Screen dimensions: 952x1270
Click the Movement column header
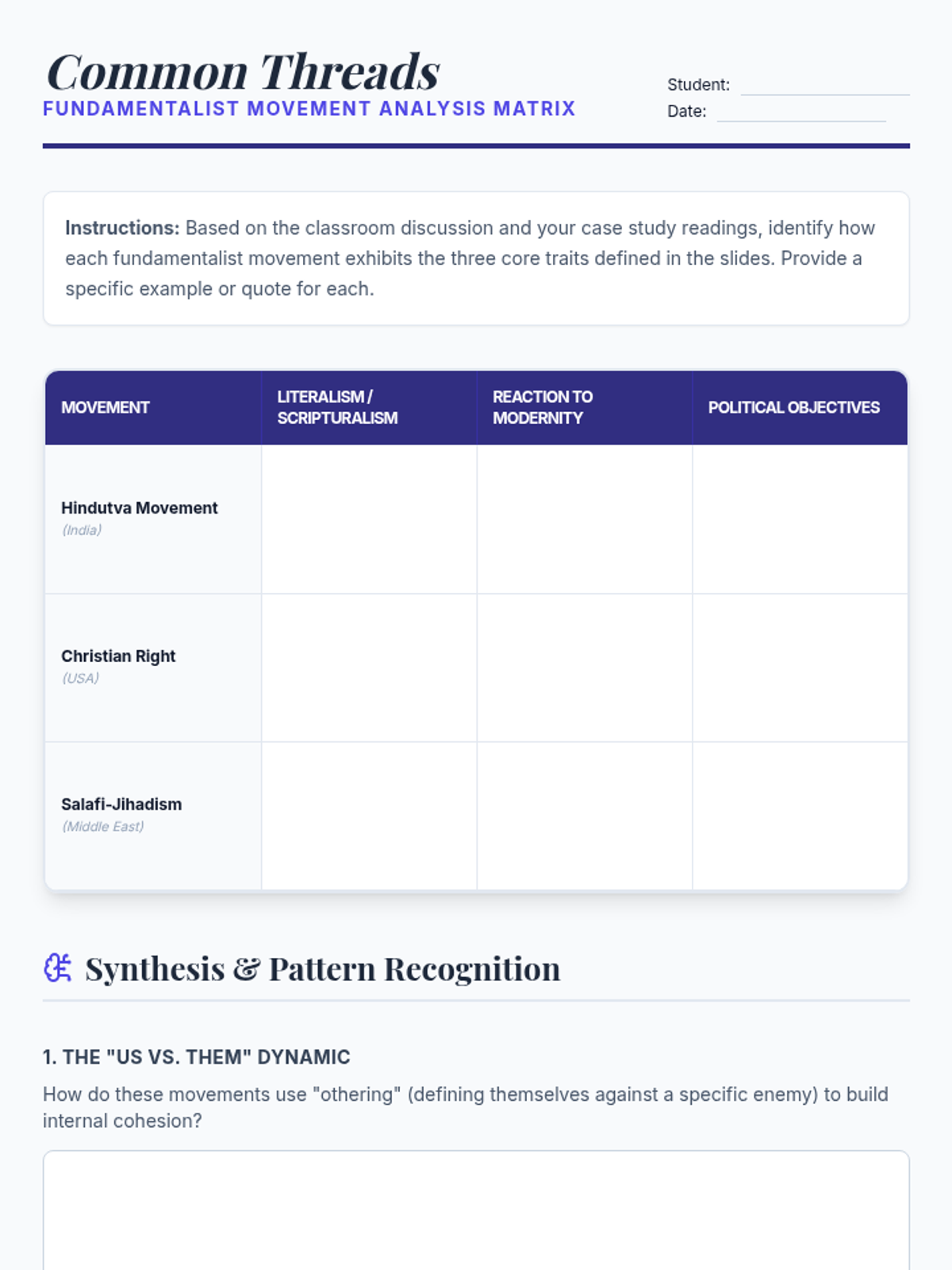pos(153,407)
